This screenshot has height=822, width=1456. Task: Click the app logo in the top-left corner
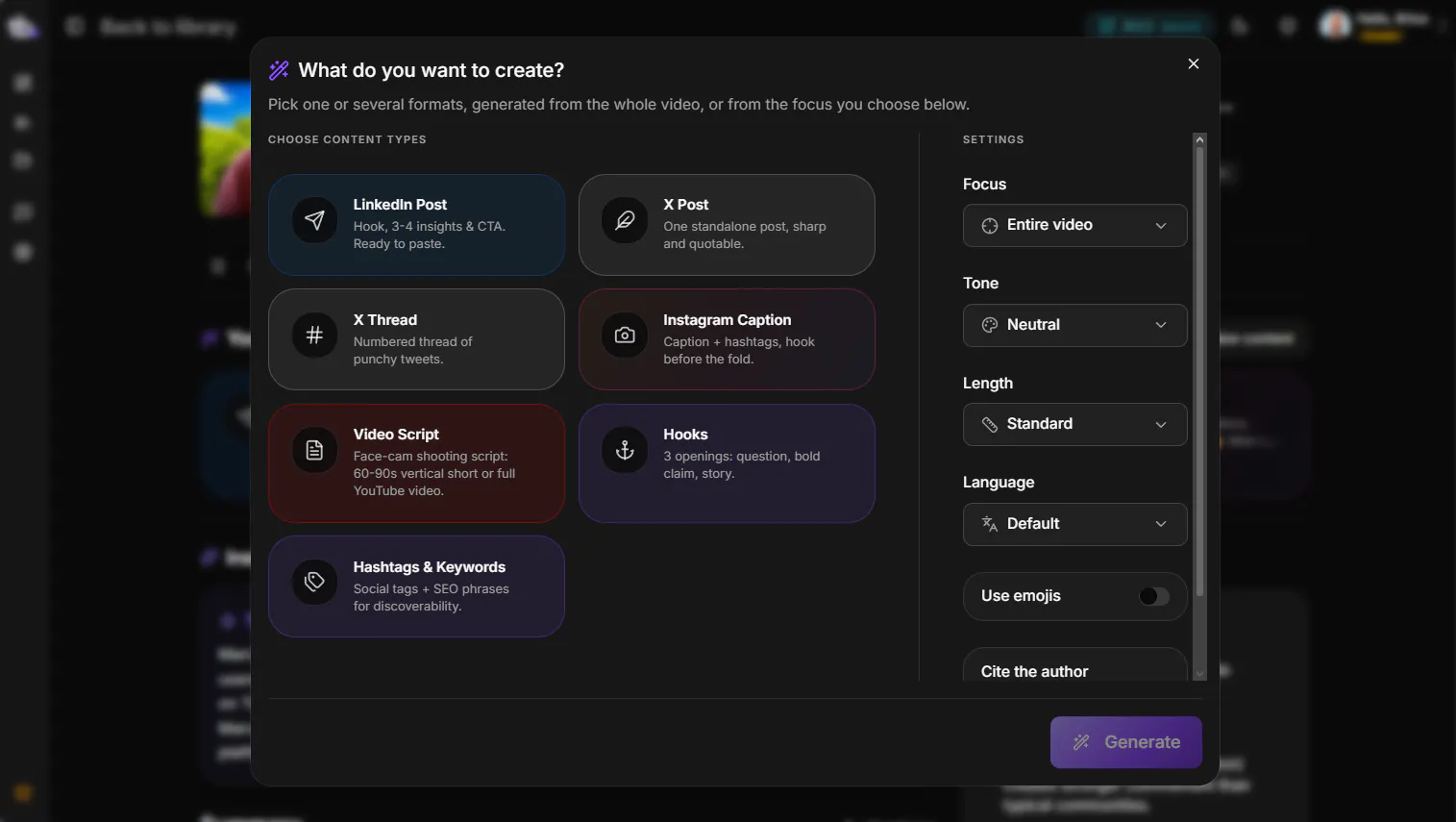(x=23, y=27)
